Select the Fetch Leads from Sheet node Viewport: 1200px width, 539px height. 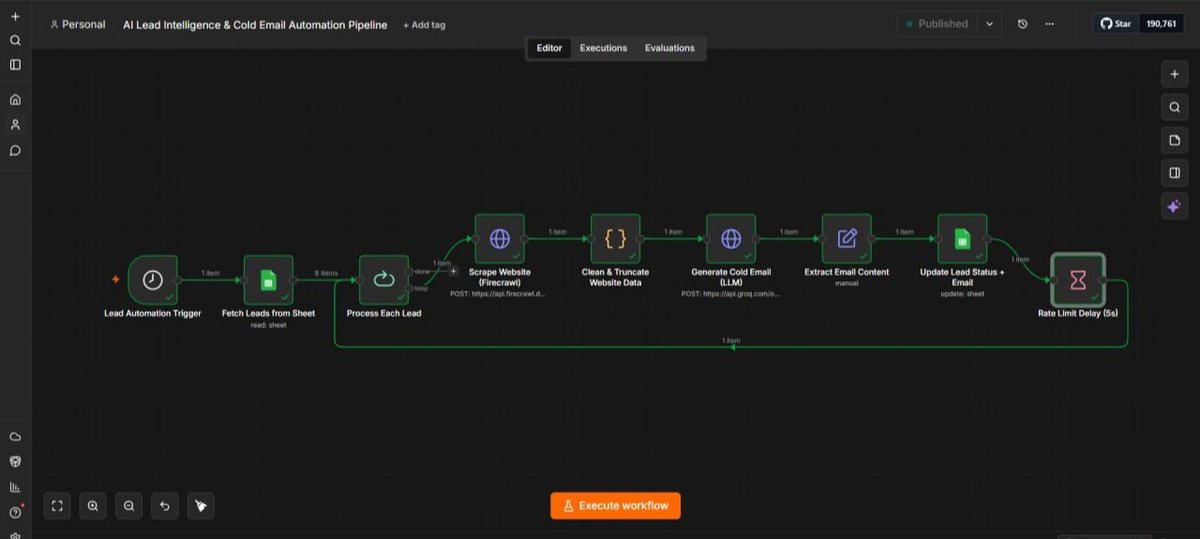268,280
